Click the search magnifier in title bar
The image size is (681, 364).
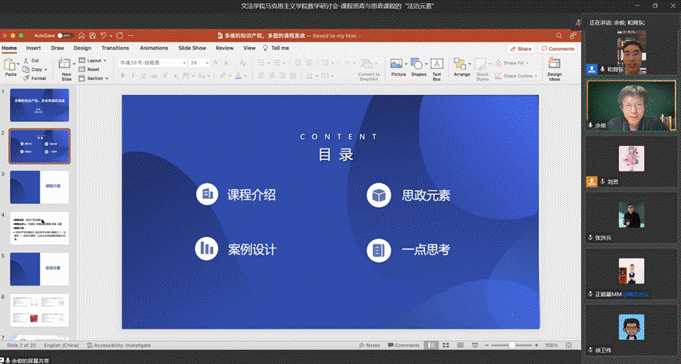click(x=559, y=36)
